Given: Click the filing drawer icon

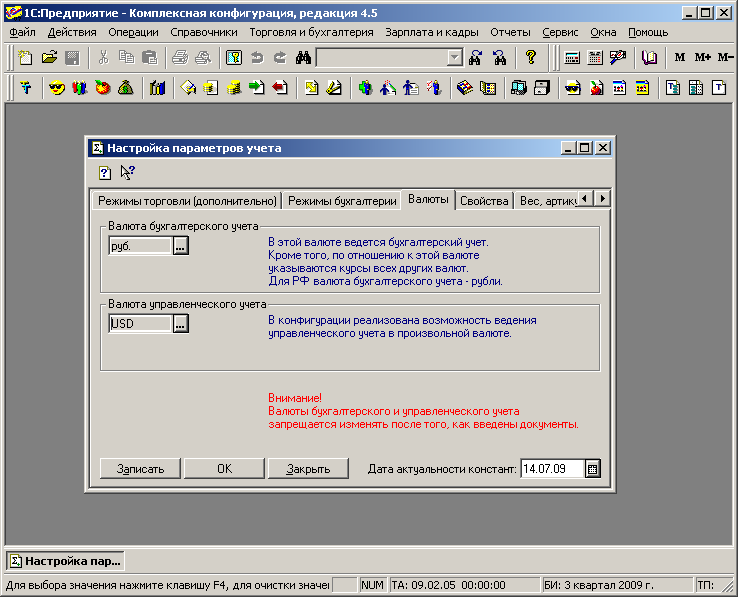Looking at the screenshot, I should point(542,88).
